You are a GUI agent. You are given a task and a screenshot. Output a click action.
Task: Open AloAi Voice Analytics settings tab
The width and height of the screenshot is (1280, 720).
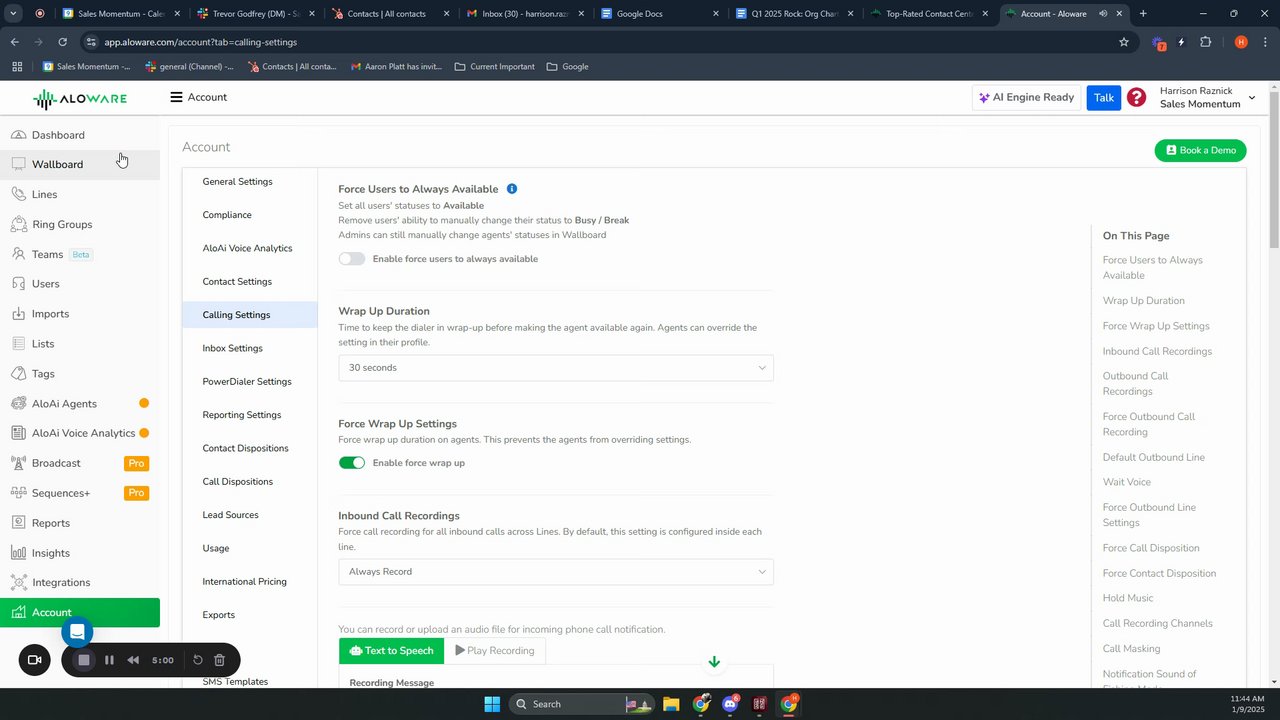click(x=247, y=248)
